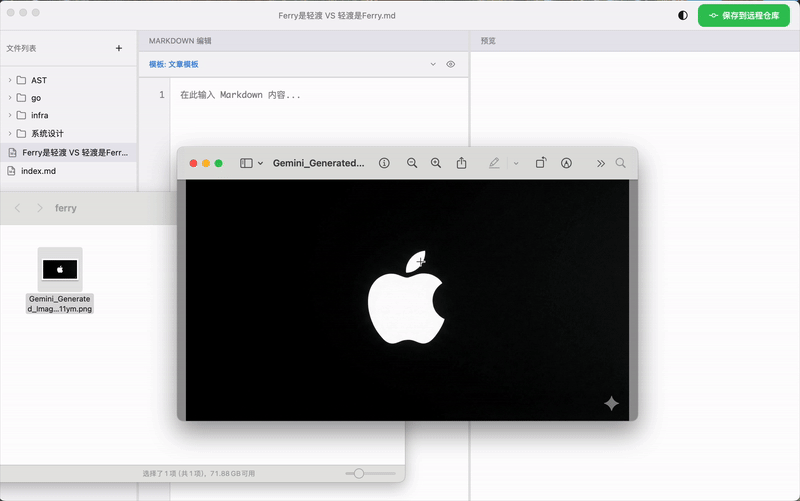Click Gemini_Generated_Imag...11ym.png file name
Screen dimensions: 800x501
click(x=60, y=304)
